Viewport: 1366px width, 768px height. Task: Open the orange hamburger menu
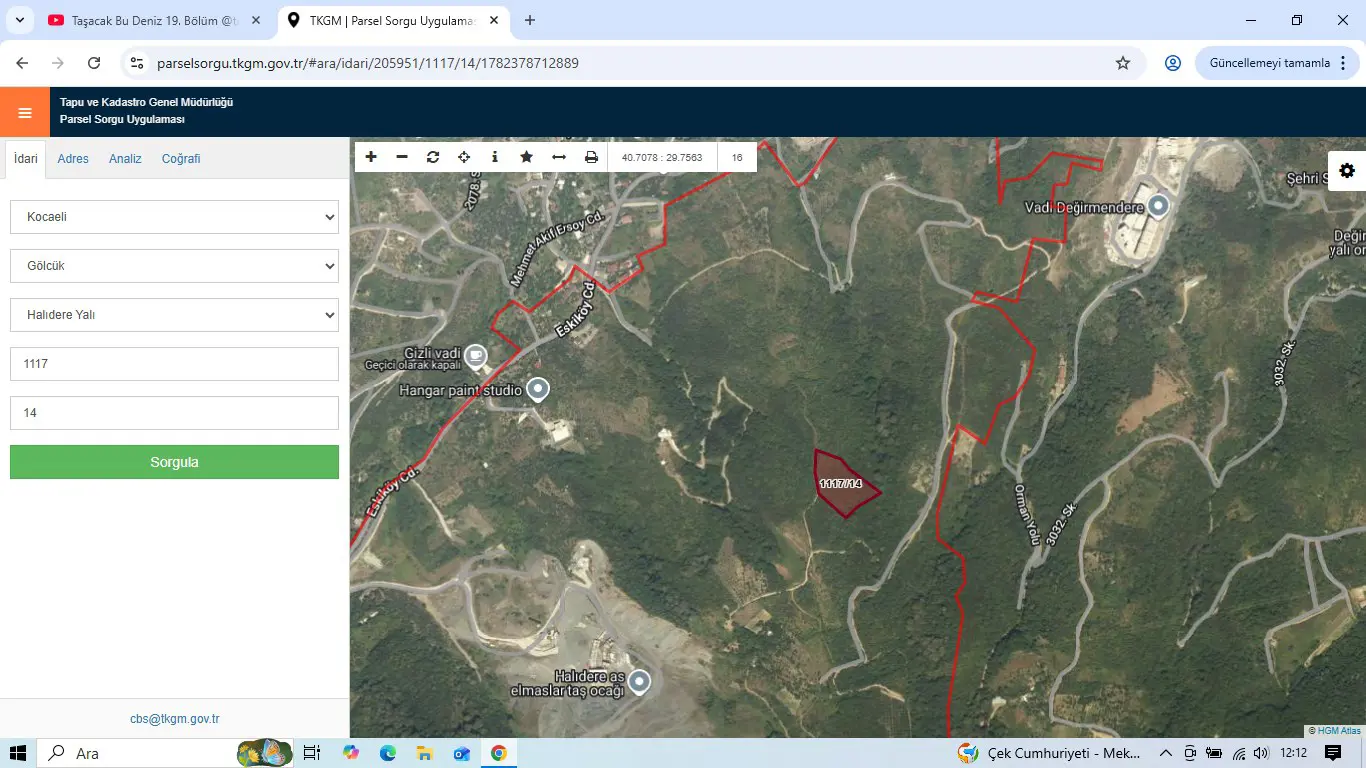coord(25,112)
